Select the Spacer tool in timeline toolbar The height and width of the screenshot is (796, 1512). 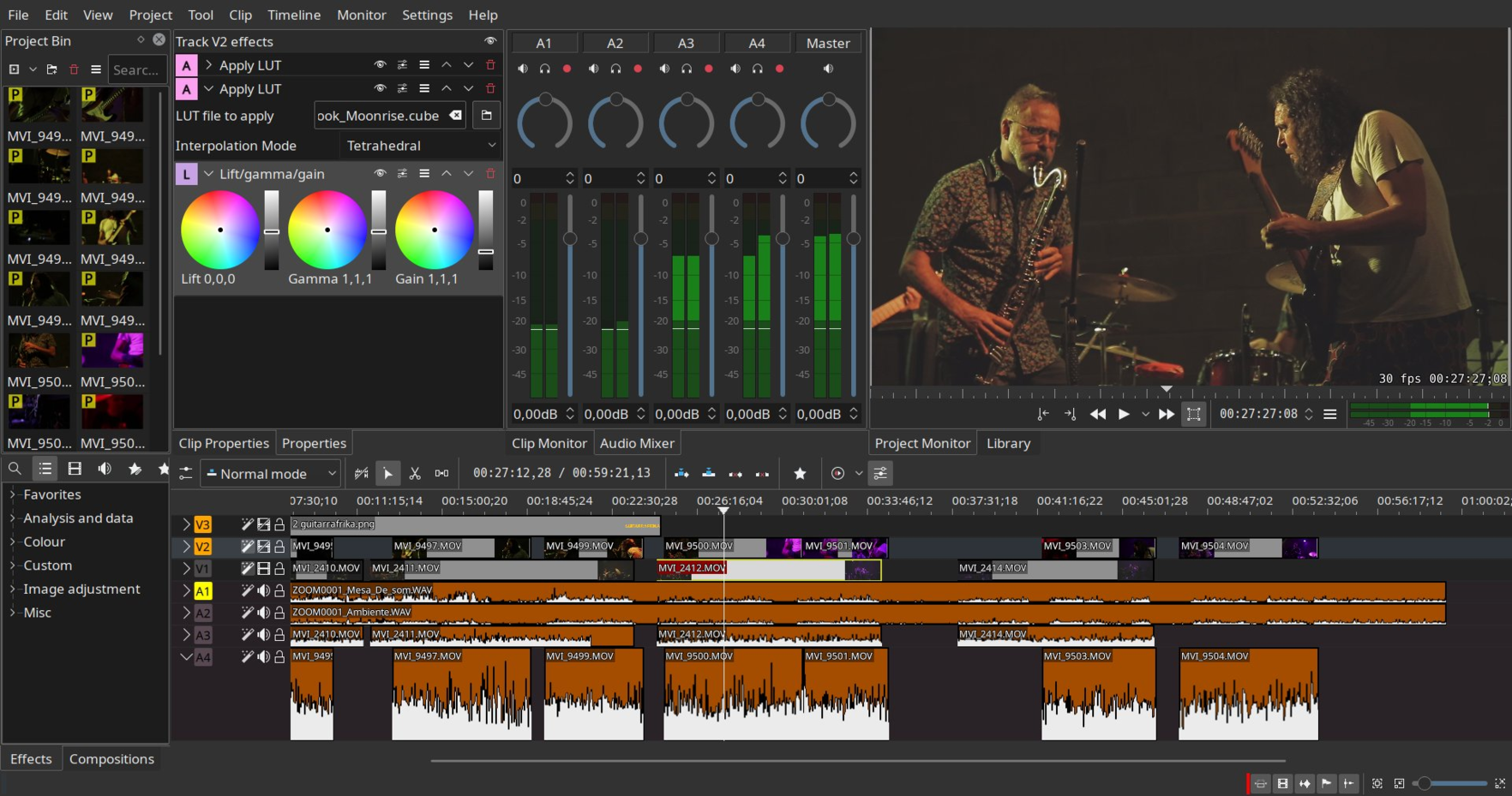pos(441,474)
